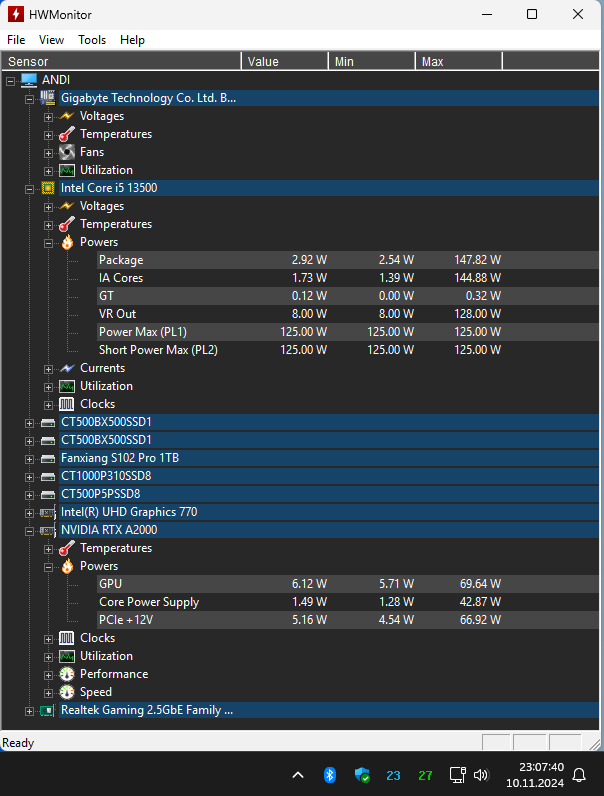Click the Currents blue lightning icon

[66, 368]
